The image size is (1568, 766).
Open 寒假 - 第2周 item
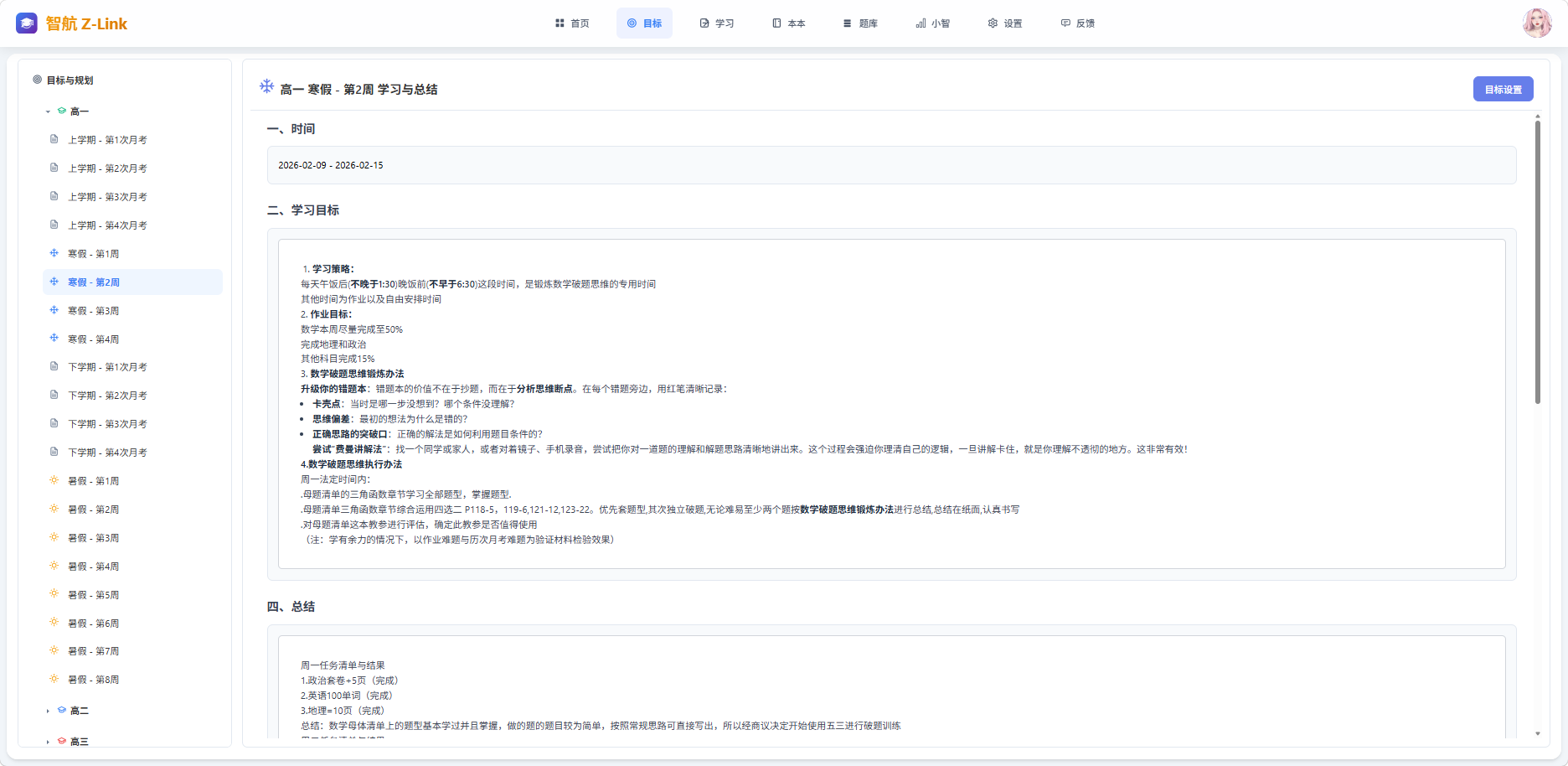(132, 282)
